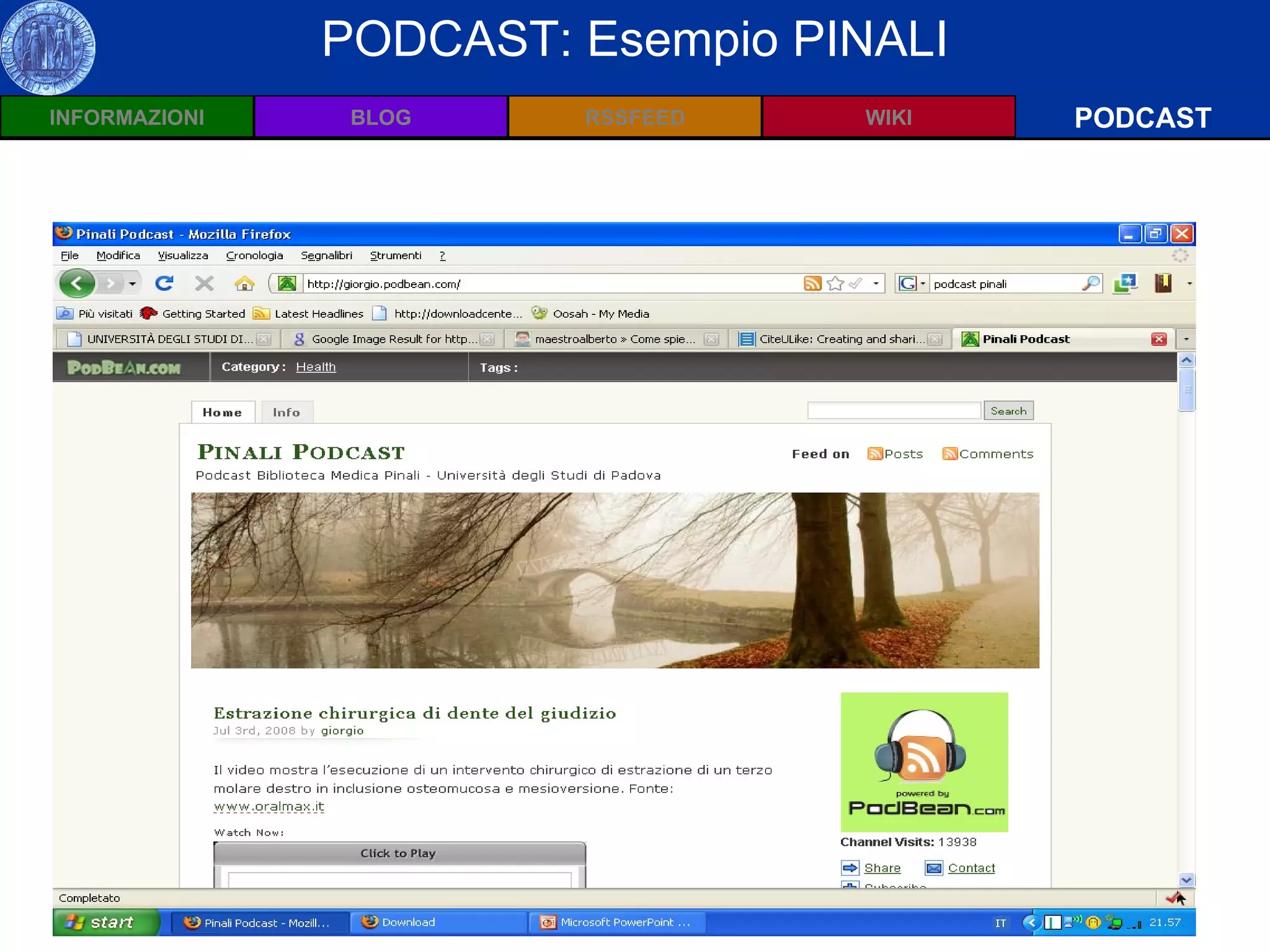Click the magnifier search icon in the search bar
1270x952 pixels.
point(1091,284)
